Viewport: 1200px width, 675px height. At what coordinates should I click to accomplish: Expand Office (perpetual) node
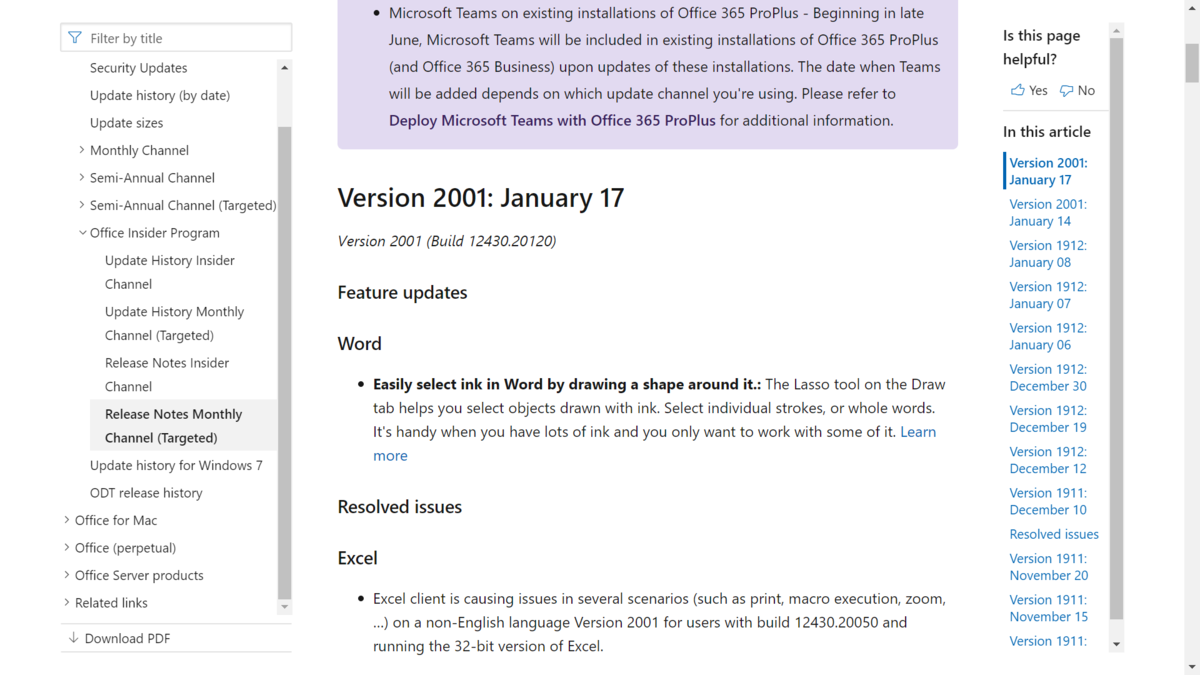(x=66, y=547)
